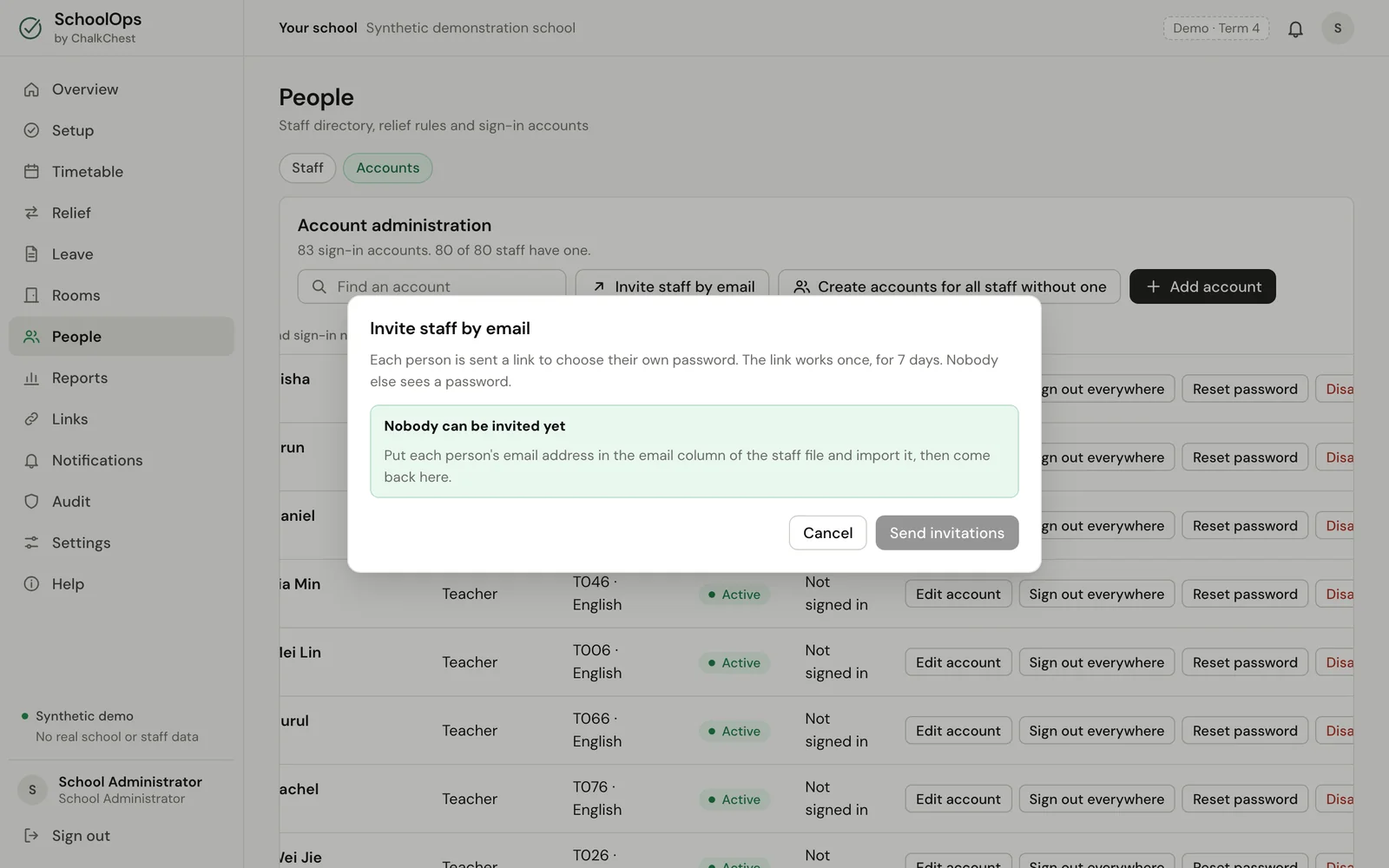This screenshot has width=1389, height=868.
Task: Click the Overview home icon in sidebar
Action: point(31,89)
